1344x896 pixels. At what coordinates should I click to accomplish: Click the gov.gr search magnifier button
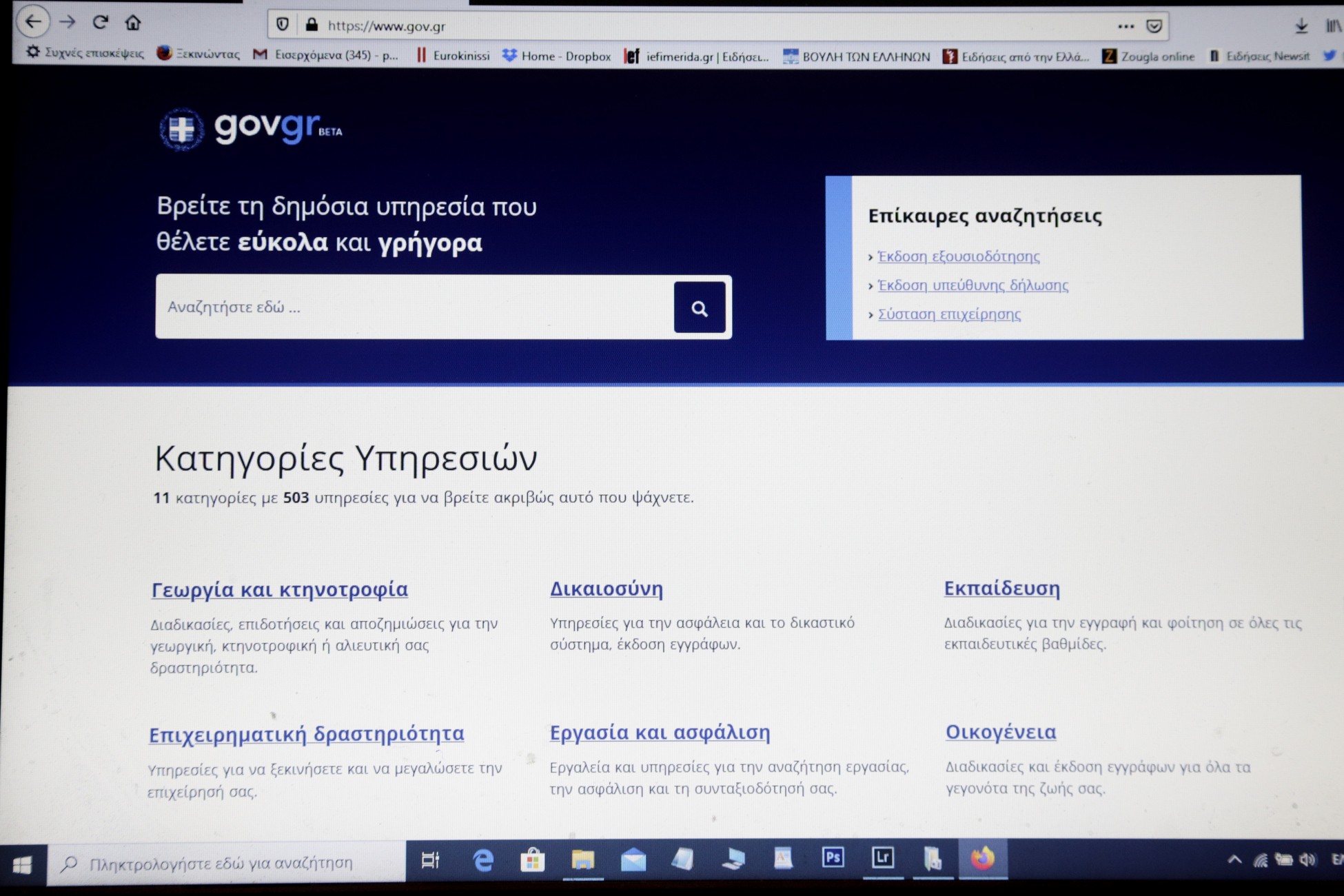pyautogui.click(x=699, y=308)
